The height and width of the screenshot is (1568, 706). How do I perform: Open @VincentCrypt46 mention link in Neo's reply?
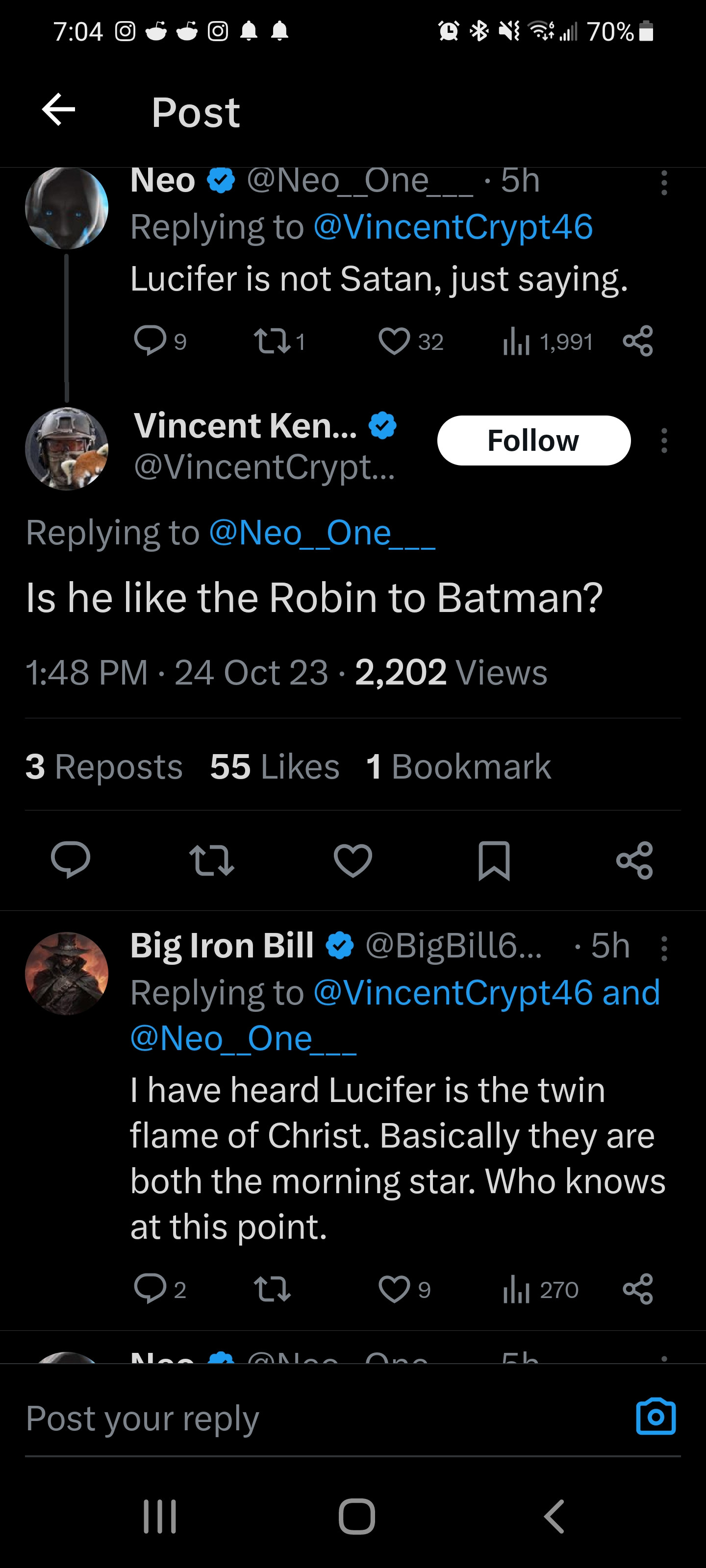click(x=453, y=227)
